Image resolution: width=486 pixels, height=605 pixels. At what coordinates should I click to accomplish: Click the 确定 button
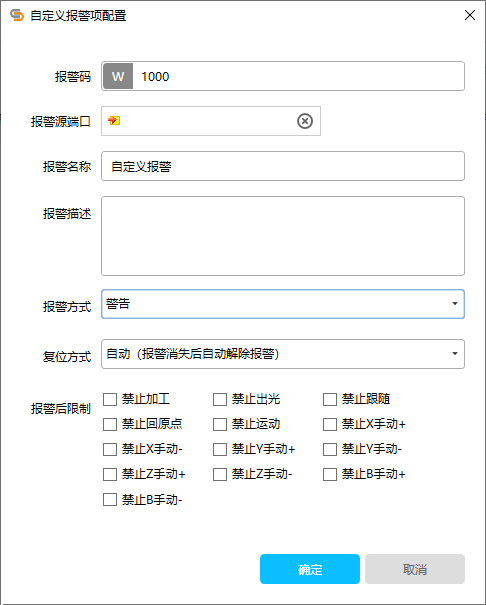pos(310,569)
